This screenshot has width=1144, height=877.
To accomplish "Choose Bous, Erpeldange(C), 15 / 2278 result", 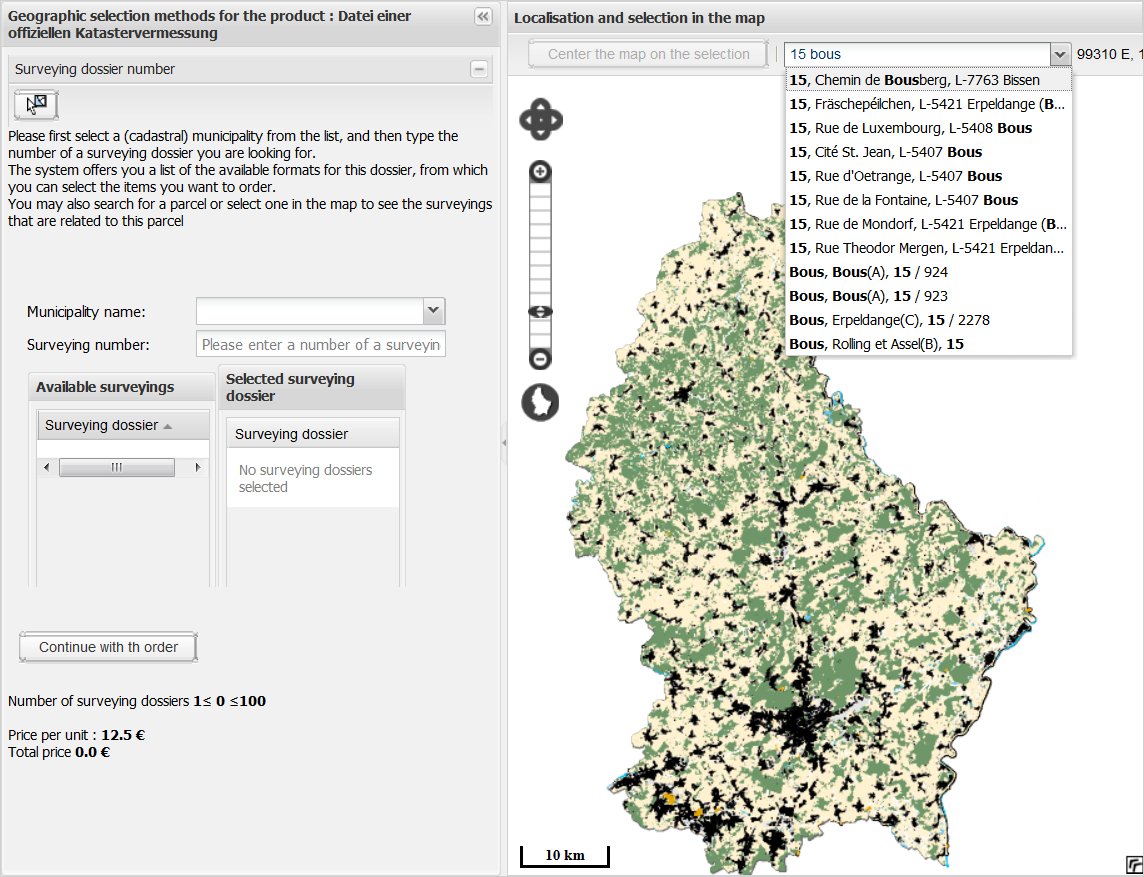I will [889, 320].
